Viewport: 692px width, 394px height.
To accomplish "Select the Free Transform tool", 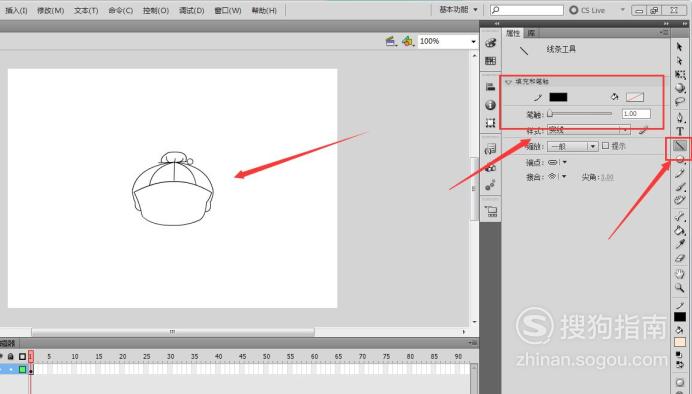I will [680, 74].
